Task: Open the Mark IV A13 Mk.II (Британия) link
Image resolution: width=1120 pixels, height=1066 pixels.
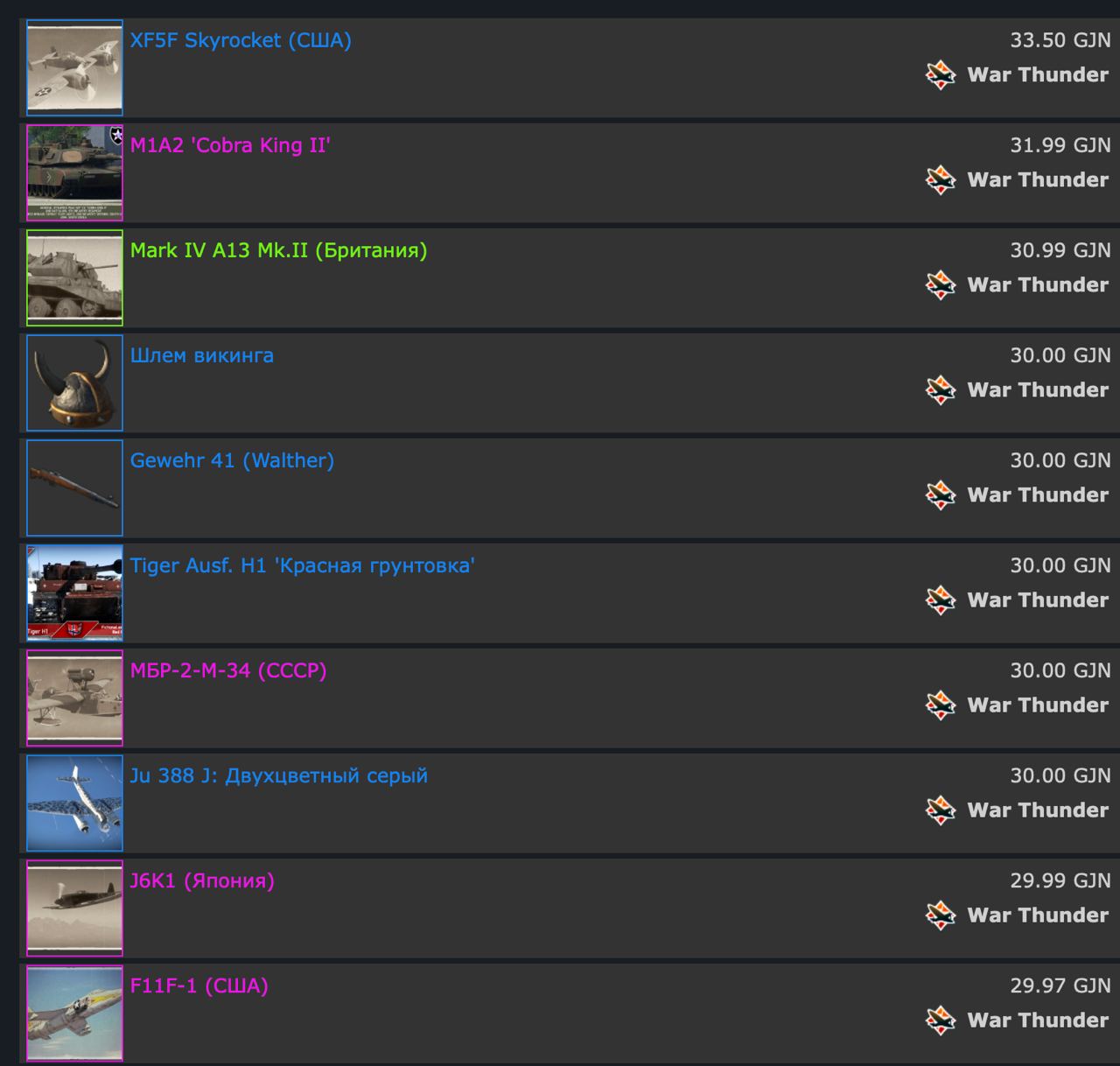Action: (278, 250)
